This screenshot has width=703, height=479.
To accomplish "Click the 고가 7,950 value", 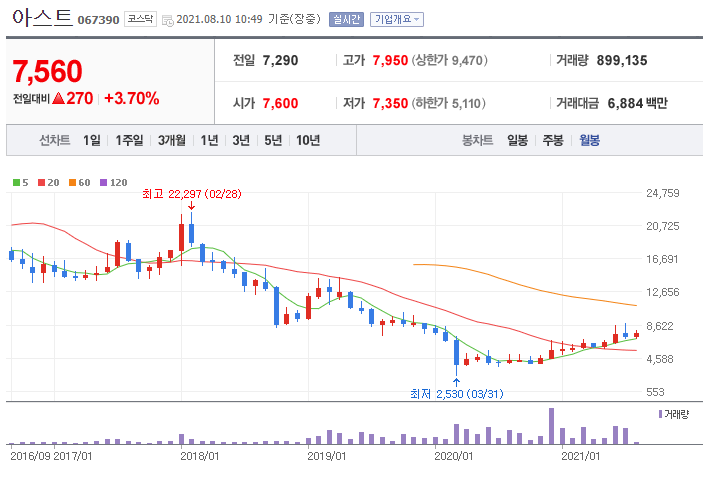I will 390,60.
